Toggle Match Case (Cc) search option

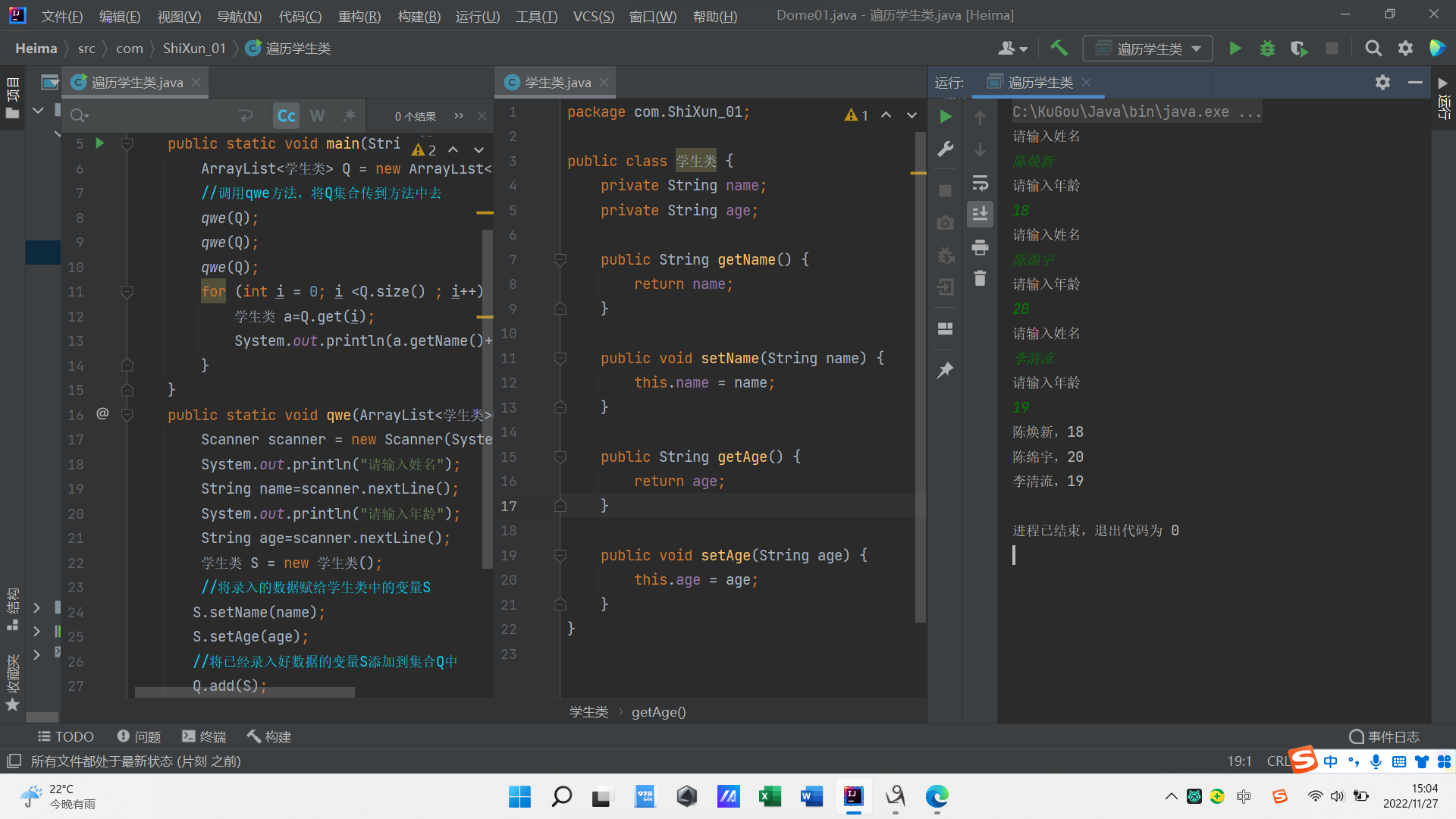tap(287, 116)
